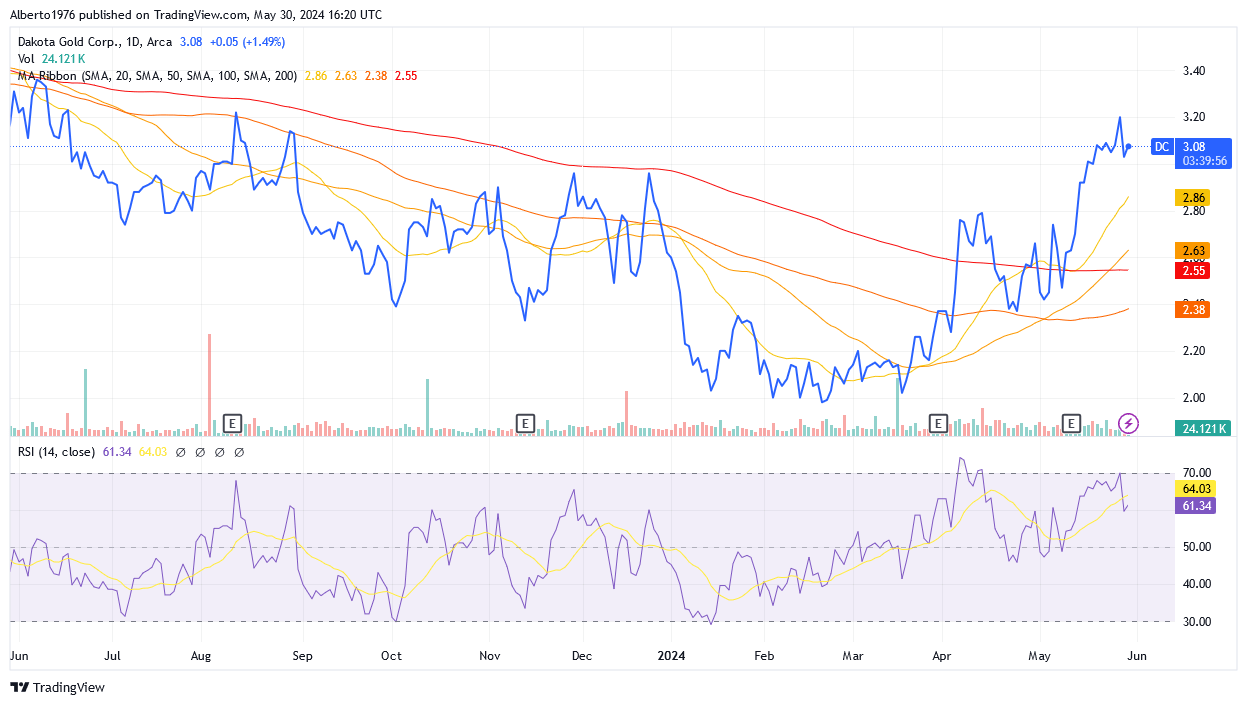
Task: Click the 40.00 RSI scale label
Action: 1197,584
